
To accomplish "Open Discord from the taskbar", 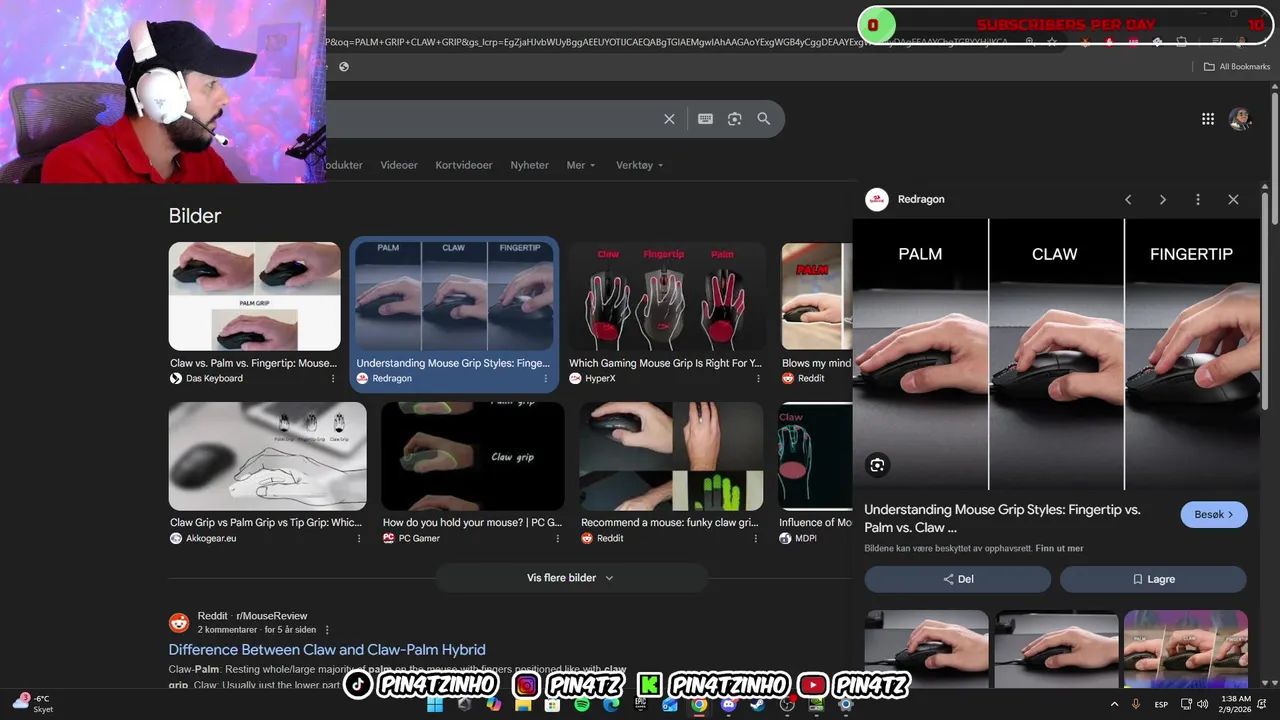I will [x=728, y=705].
